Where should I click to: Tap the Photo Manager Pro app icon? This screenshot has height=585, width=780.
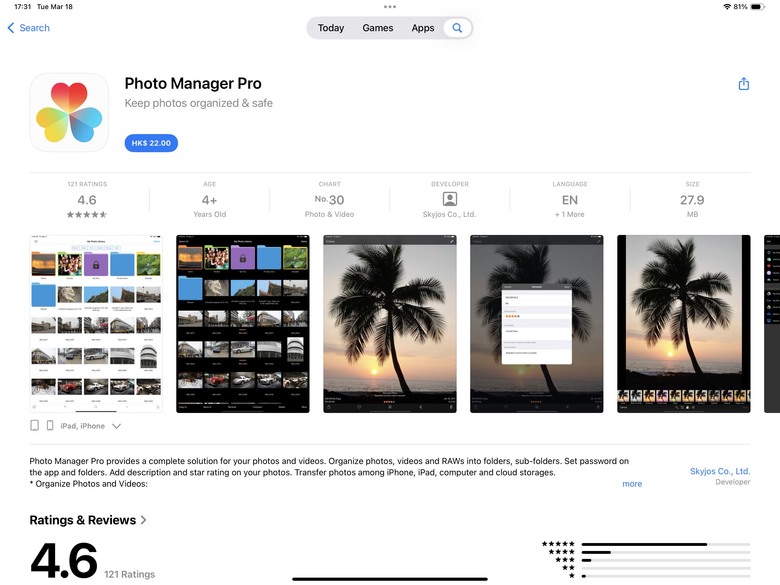[69, 112]
